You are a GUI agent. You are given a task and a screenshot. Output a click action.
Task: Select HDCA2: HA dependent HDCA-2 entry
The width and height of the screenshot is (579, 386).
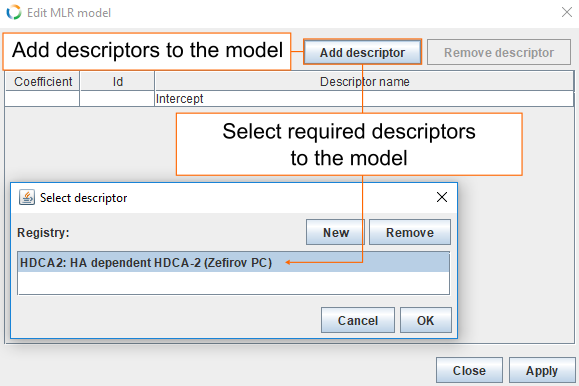(233, 263)
